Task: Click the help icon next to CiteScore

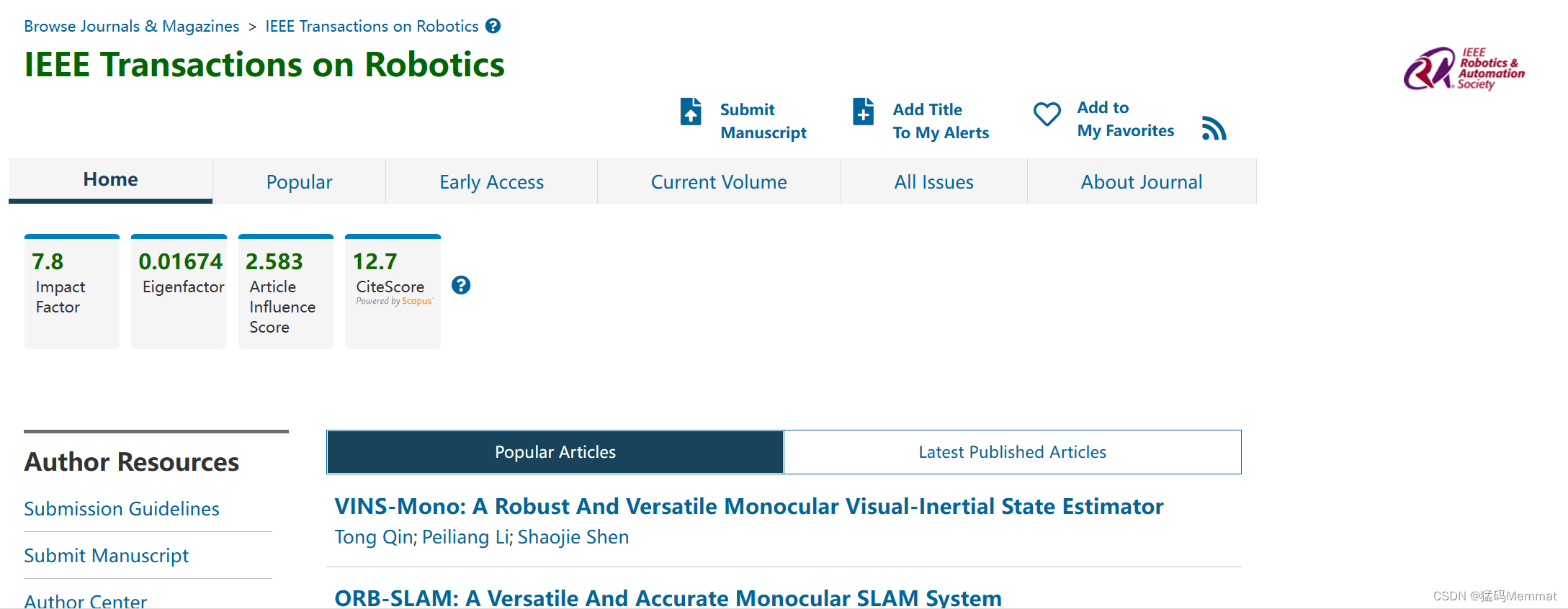Action: 461,285
